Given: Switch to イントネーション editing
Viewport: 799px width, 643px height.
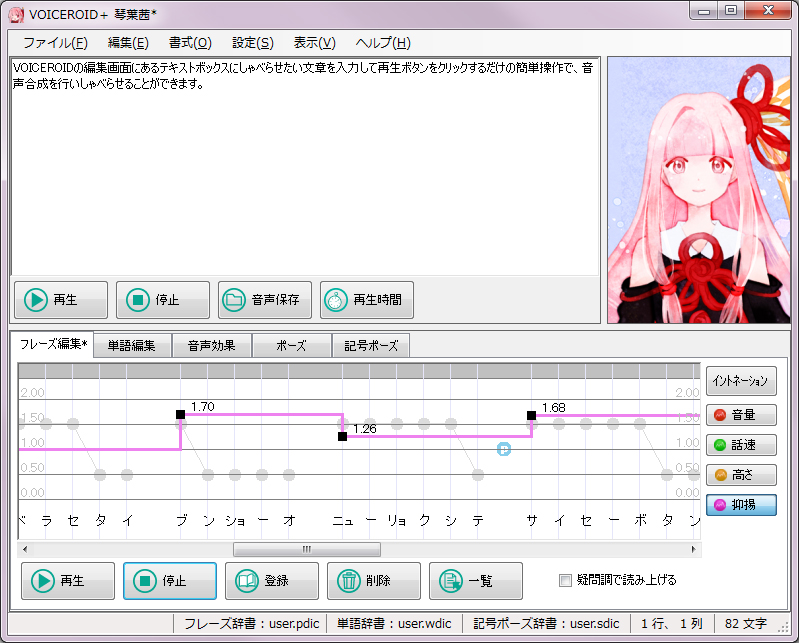Looking at the screenshot, I should coord(741,381).
